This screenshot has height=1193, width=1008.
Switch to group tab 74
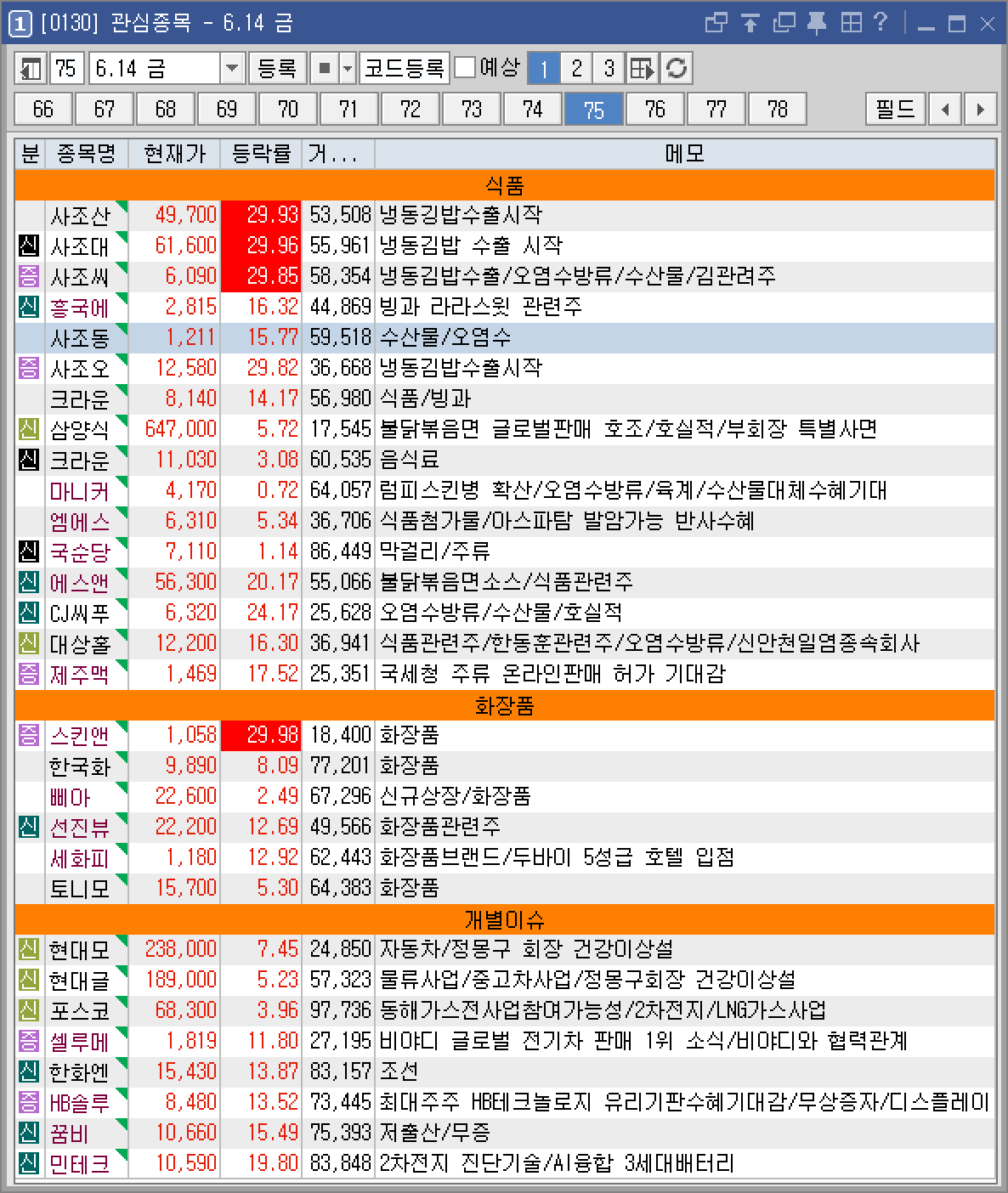pyautogui.click(x=533, y=109)
